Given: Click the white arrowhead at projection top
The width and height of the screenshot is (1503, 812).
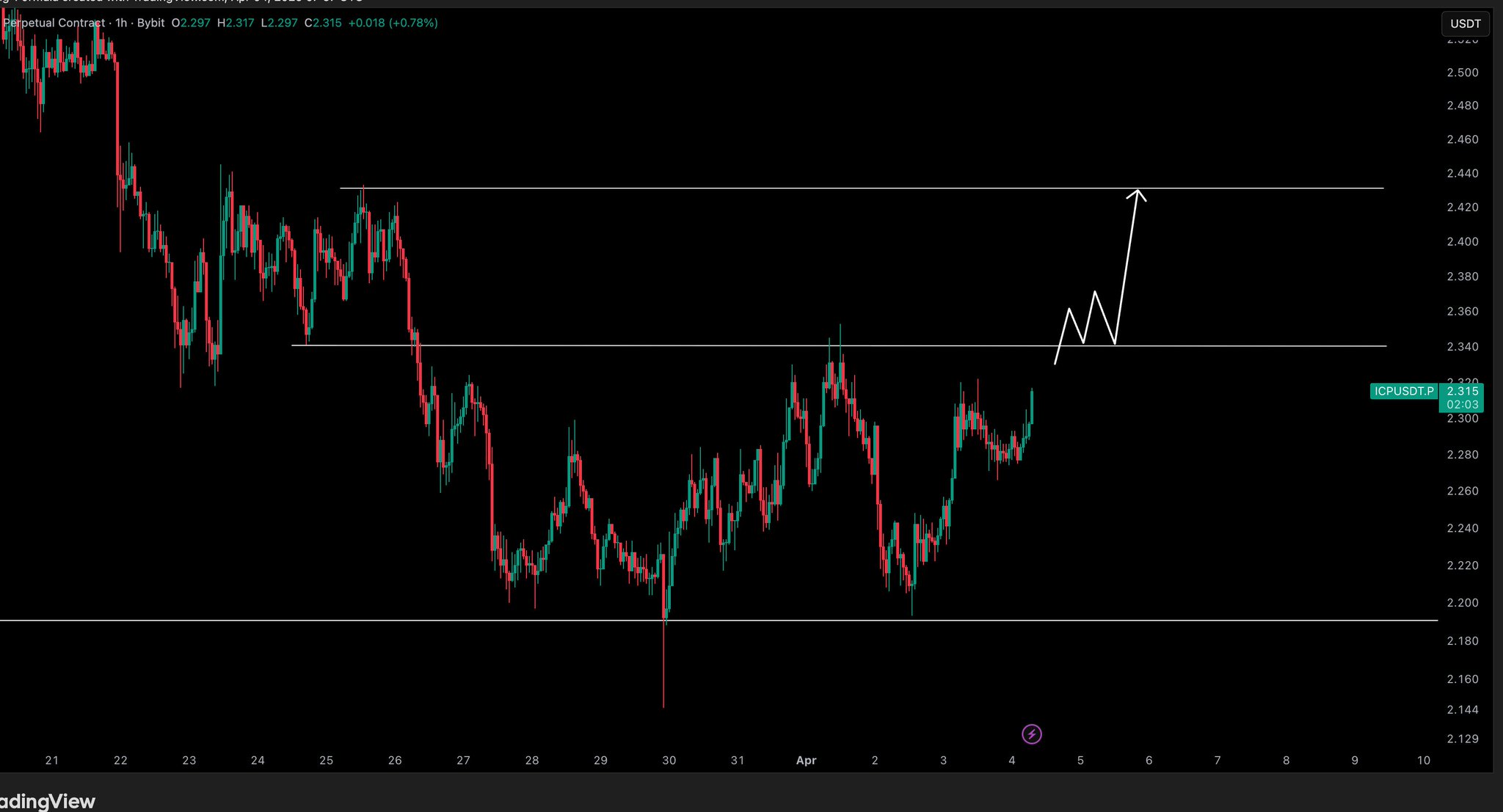Looking at the screenshot, I should point(1137,193).
